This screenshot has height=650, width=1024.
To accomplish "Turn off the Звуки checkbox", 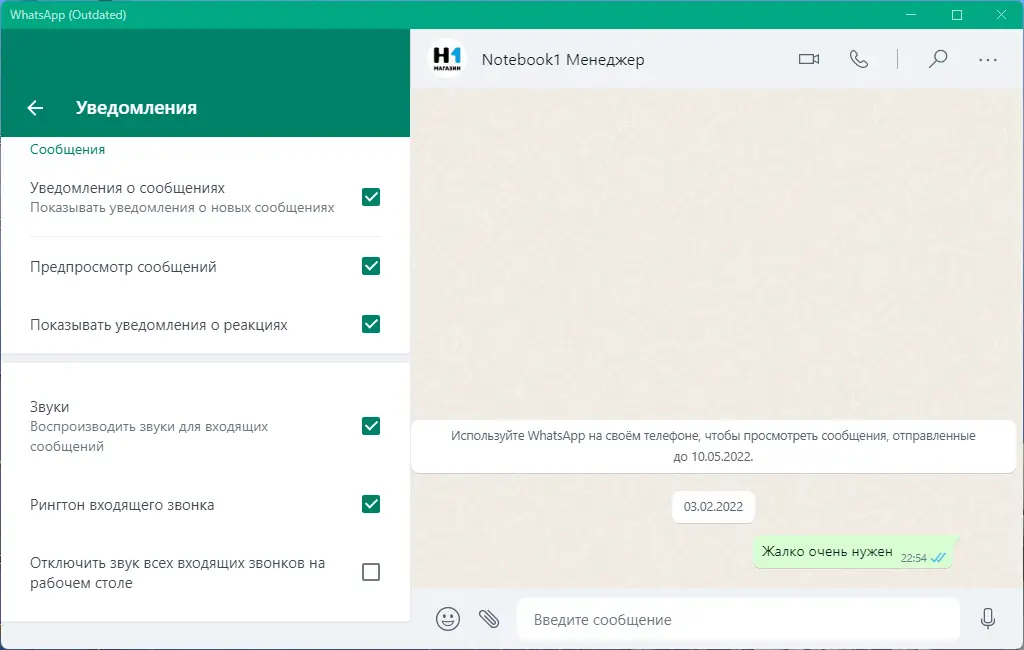I will pyautogui.click(x=371, y=426).
